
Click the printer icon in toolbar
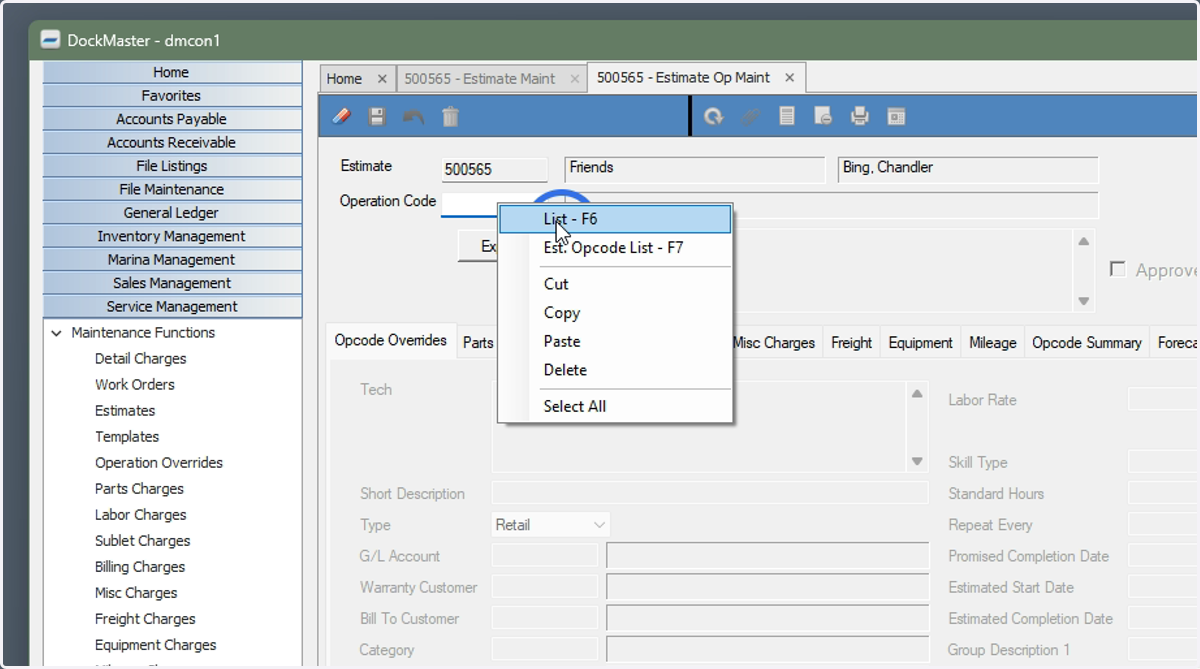pos(860,117)
